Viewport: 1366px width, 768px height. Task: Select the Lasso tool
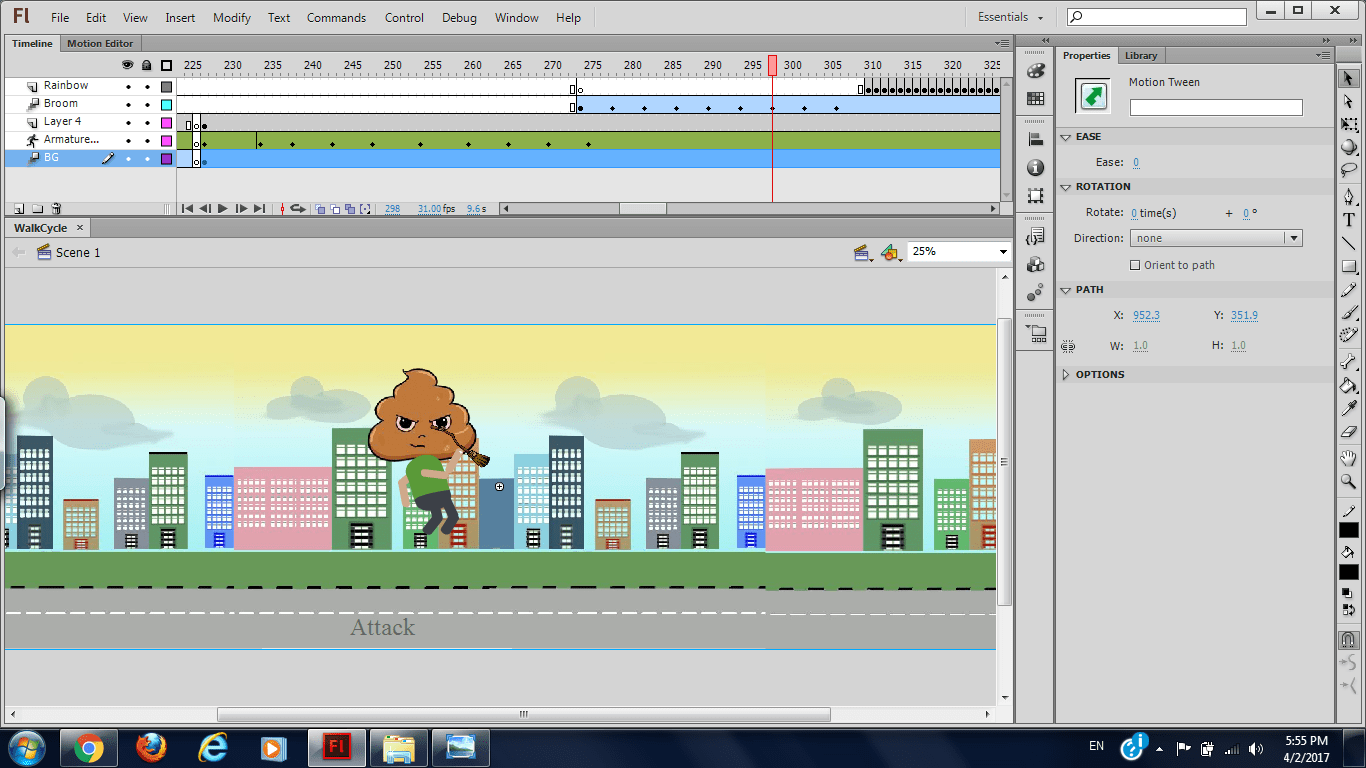pyautogui.click(x=1349, y=170)
